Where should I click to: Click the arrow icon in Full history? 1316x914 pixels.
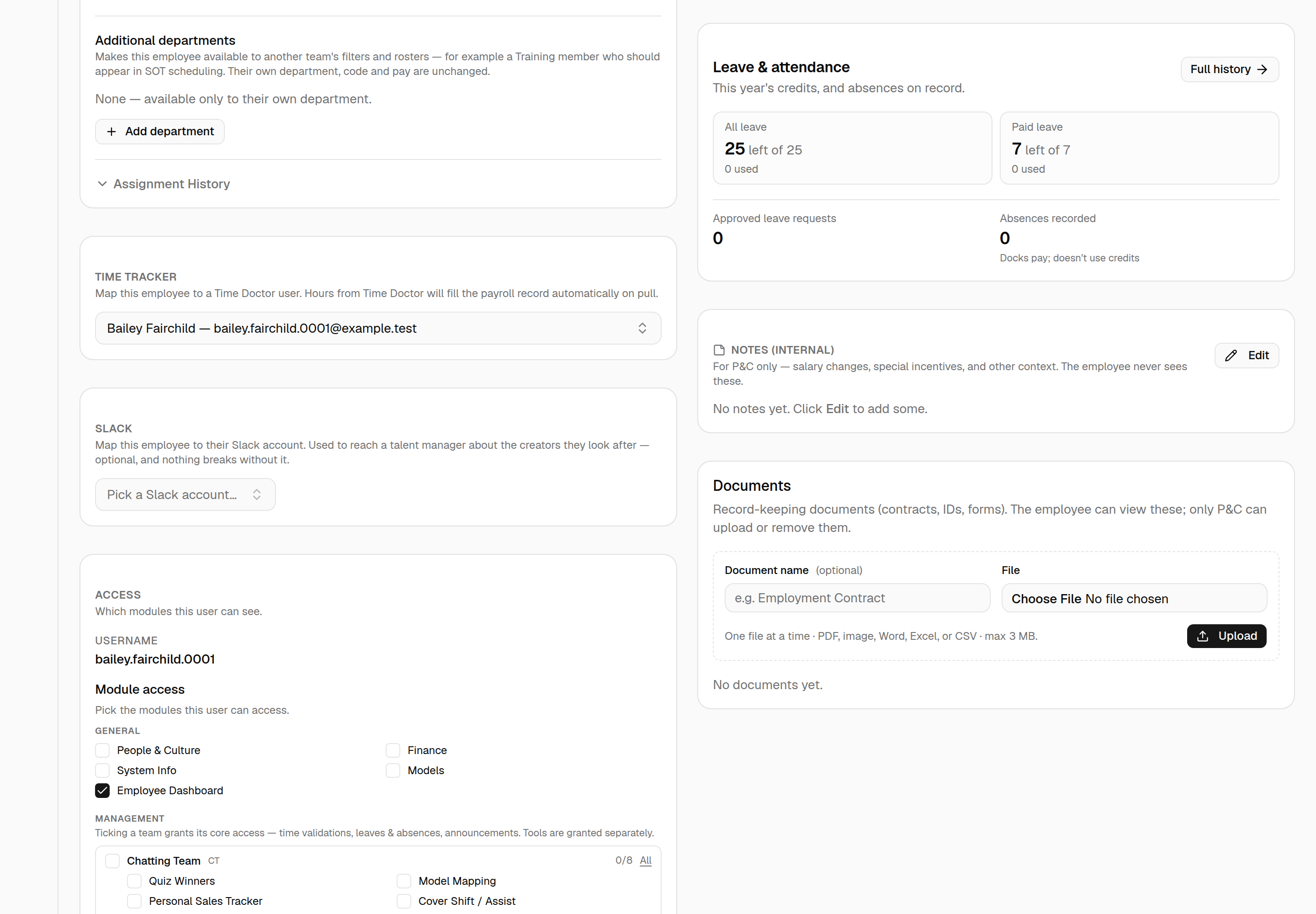pos(1262,69)
